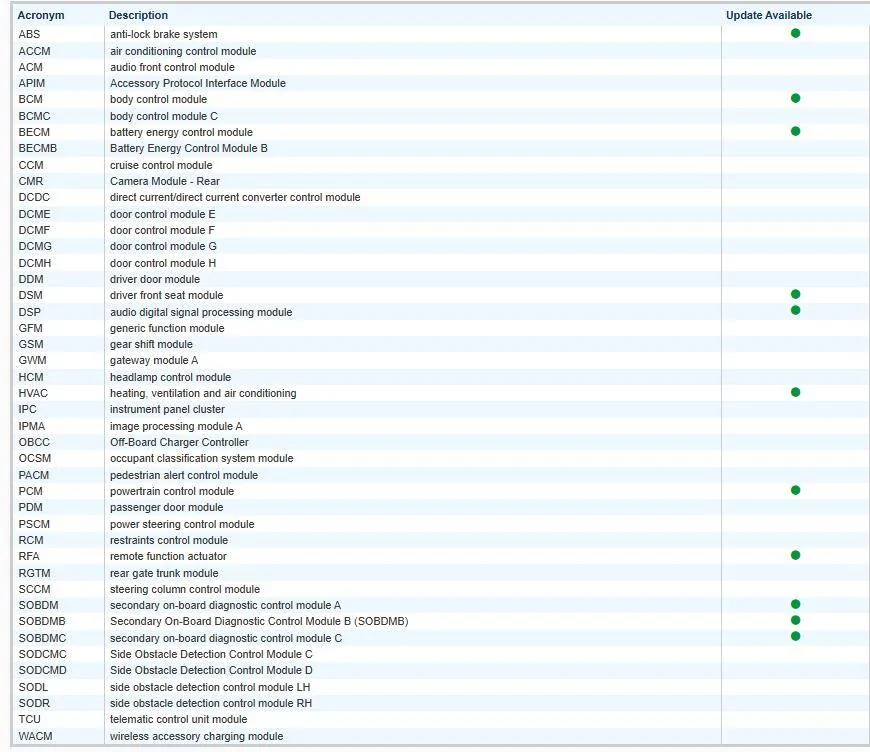Select 'driver door module' description
The image size is (870, 752).
(155, 279)
